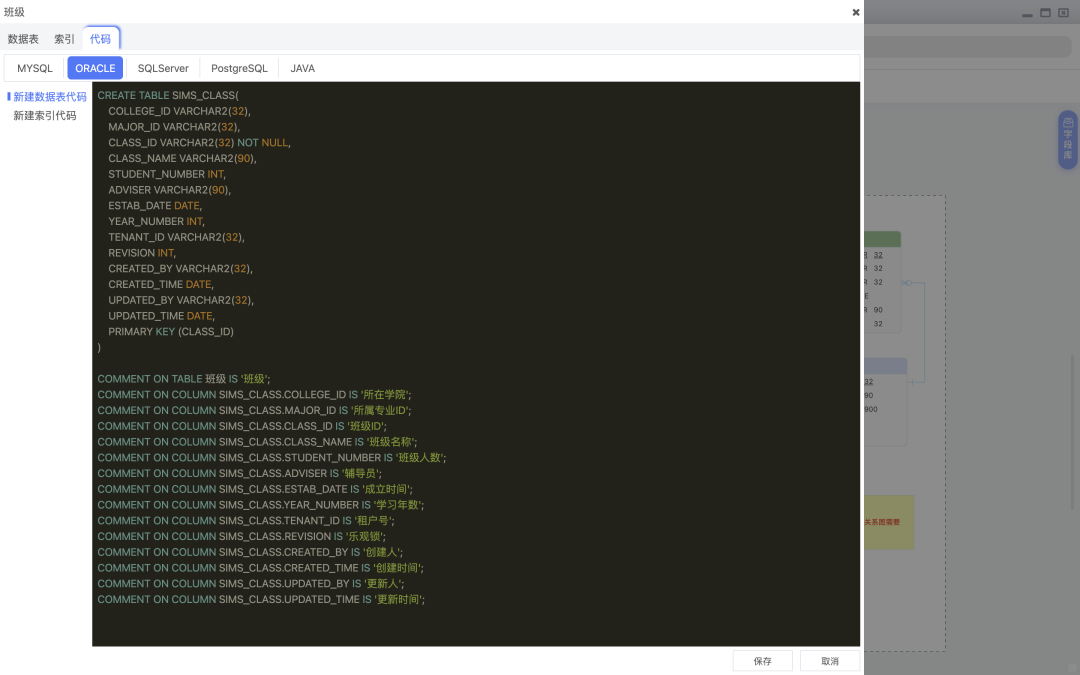Select 新建数据表代码 in the sidebar

(x=47, y=97)
